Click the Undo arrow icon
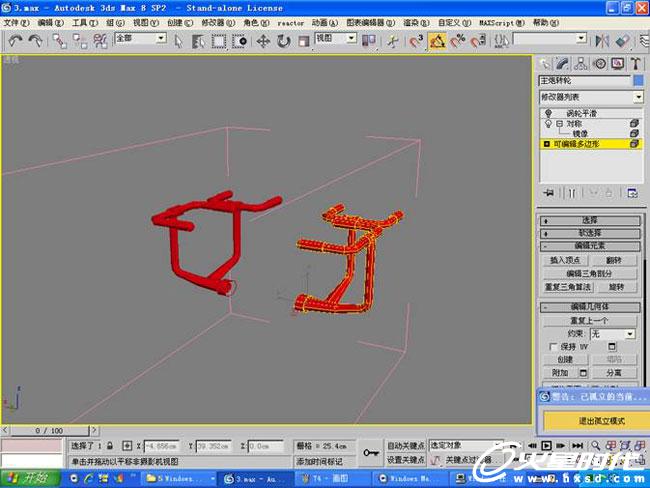 pyautogui.click(x=15, y=41)
